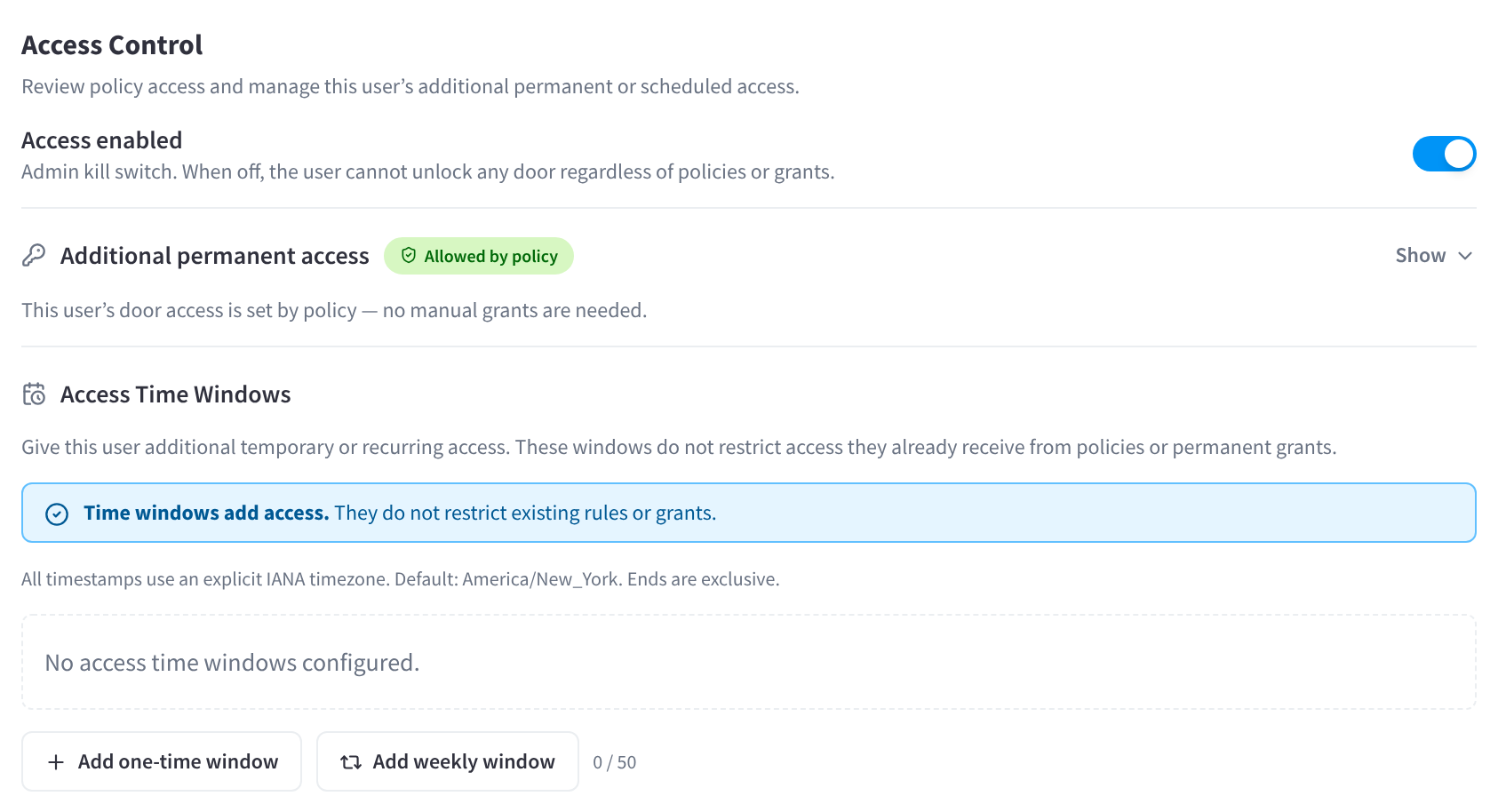
Task: Click the Additional permanent access heading
Action: click(x=215, y=256)
